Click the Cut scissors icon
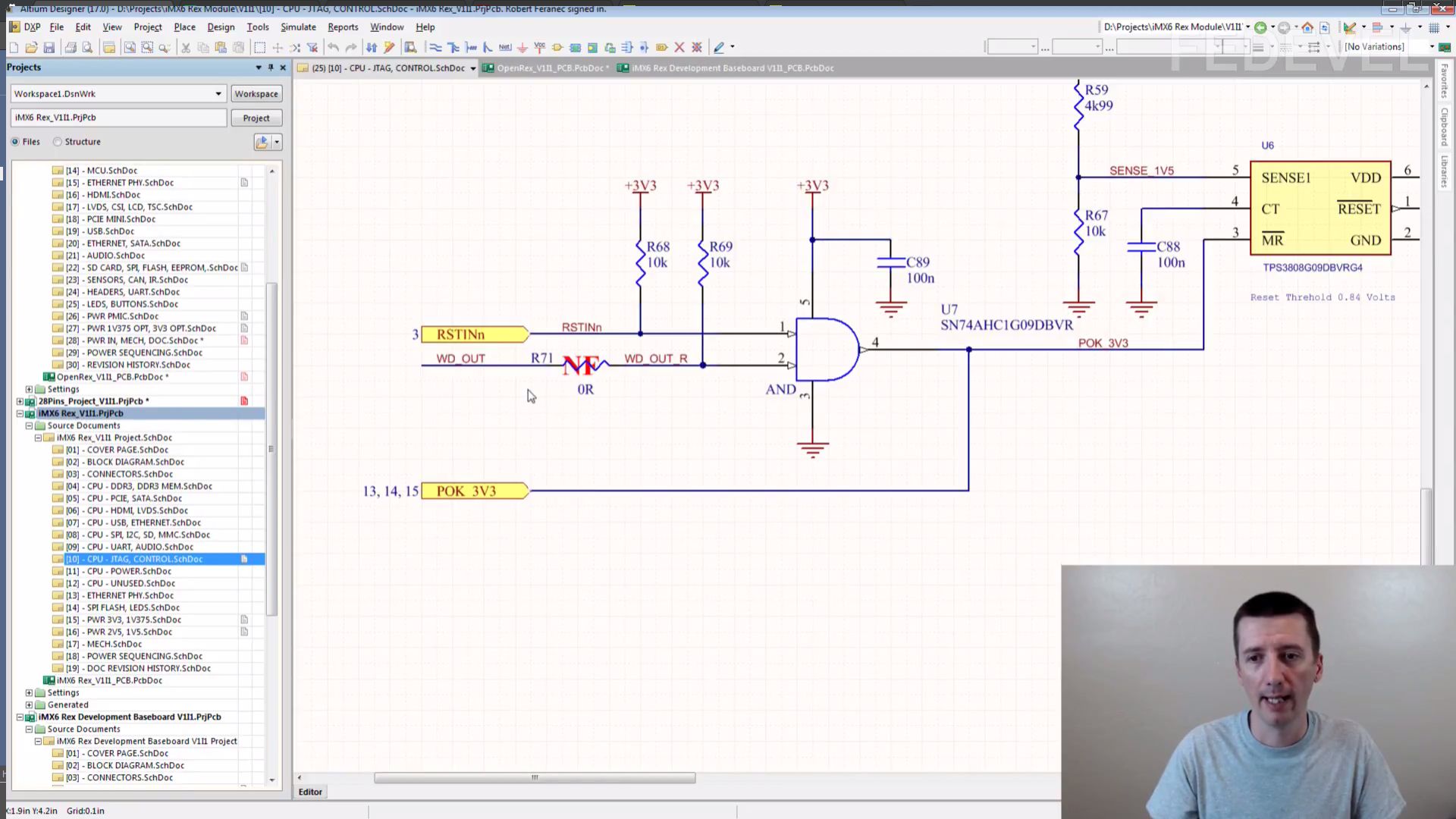Image resolution: width=1456 pixels, height=819 pixels. click(185, 47)
